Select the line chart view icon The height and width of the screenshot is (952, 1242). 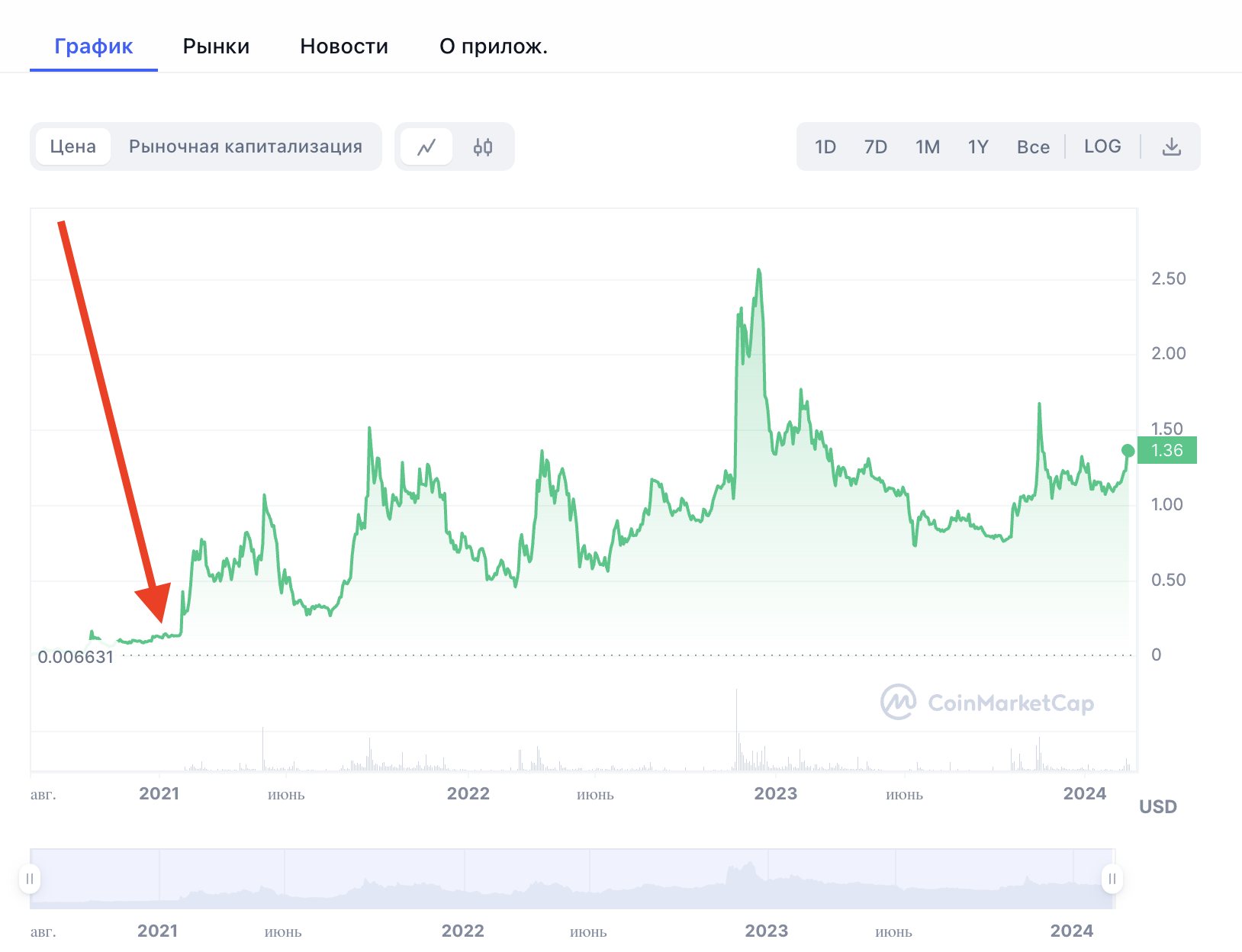(426, 146)
